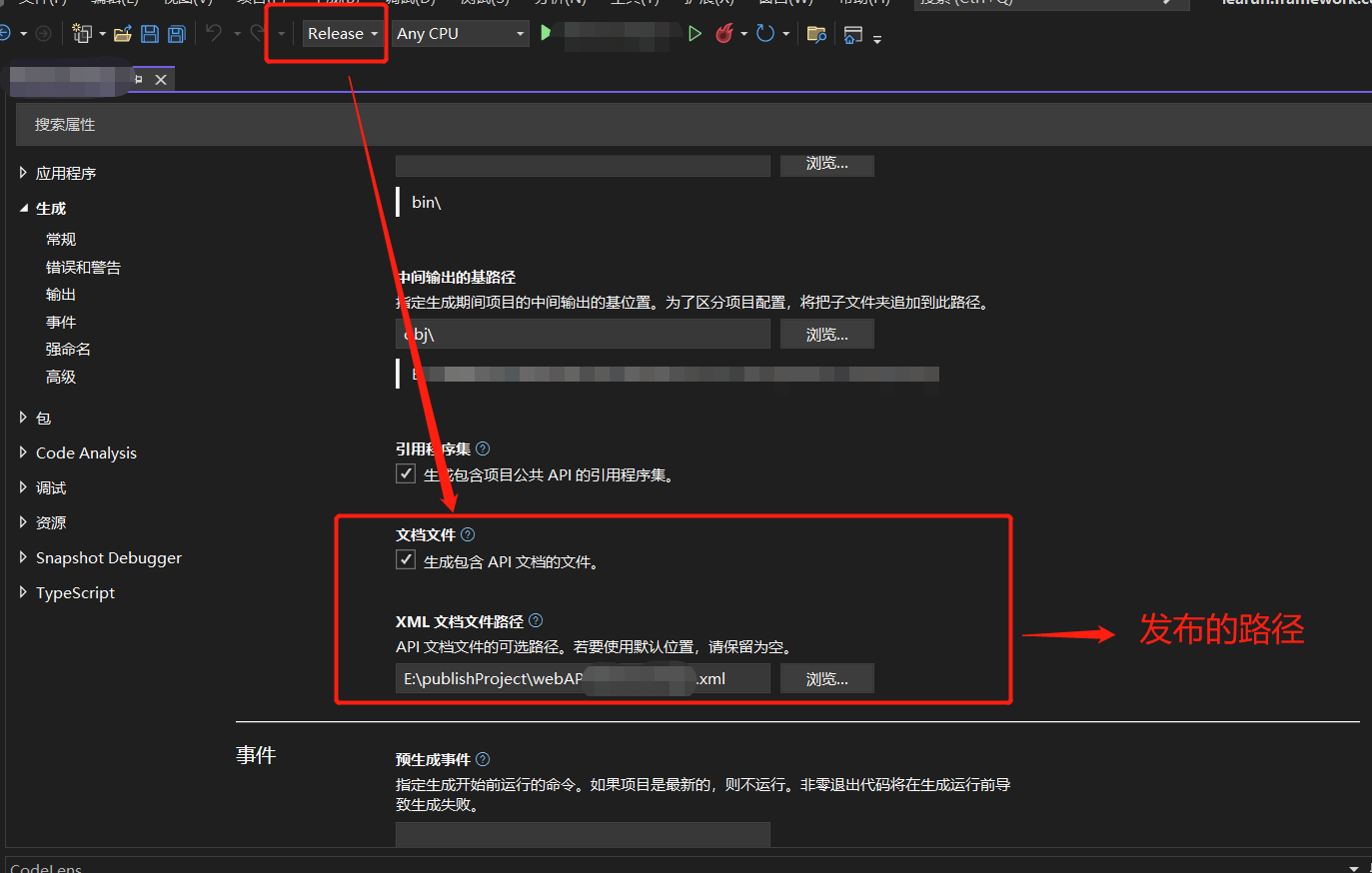
Task: Click the save file icon
Action: pos(150,34)
